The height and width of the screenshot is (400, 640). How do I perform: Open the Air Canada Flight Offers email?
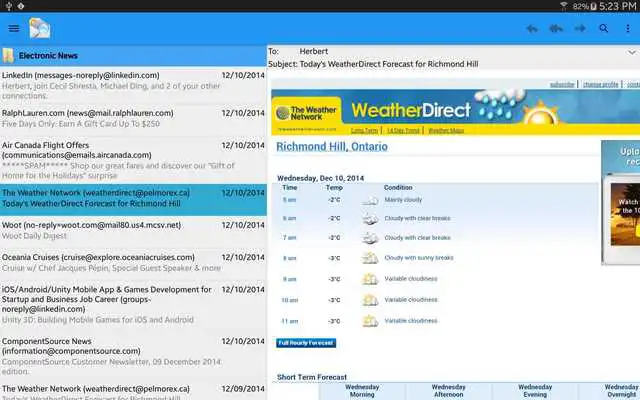click(x=133, y=160)
